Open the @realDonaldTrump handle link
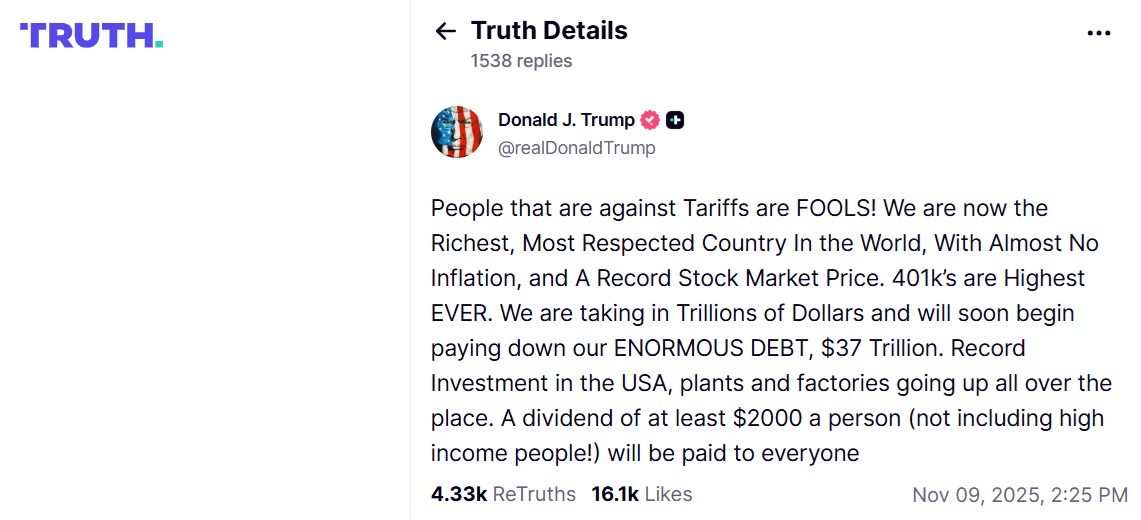The height and width of the screenshot is (520, 1141). point(577,148)
